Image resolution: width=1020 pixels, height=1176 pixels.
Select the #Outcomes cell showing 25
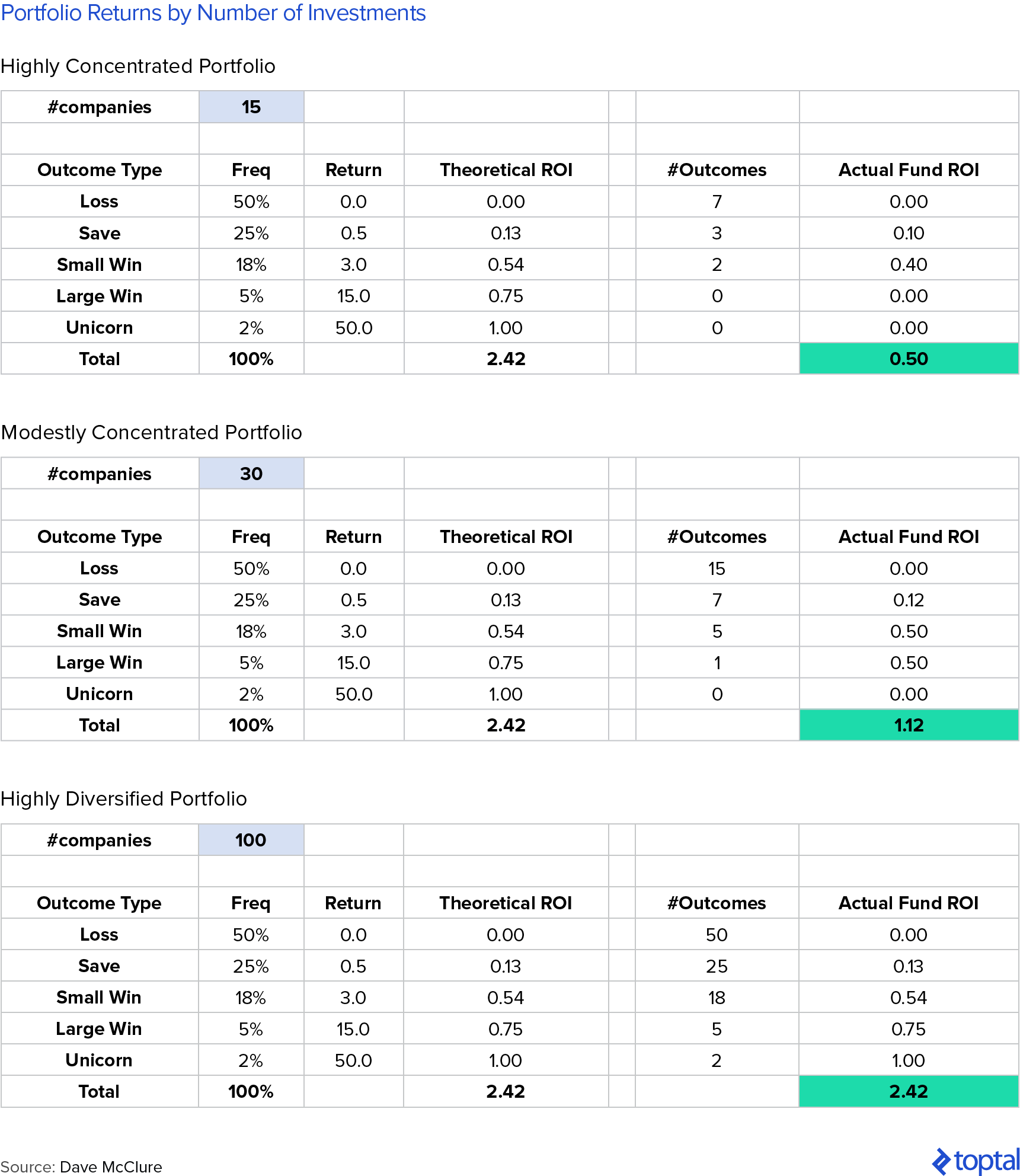(717, 966)
